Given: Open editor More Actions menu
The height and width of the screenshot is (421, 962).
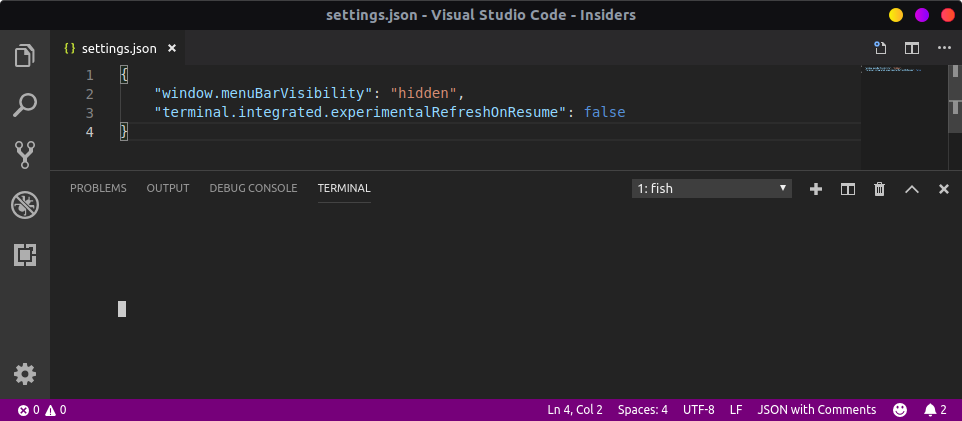Looking at the screenshot, I should pos(944,48).
